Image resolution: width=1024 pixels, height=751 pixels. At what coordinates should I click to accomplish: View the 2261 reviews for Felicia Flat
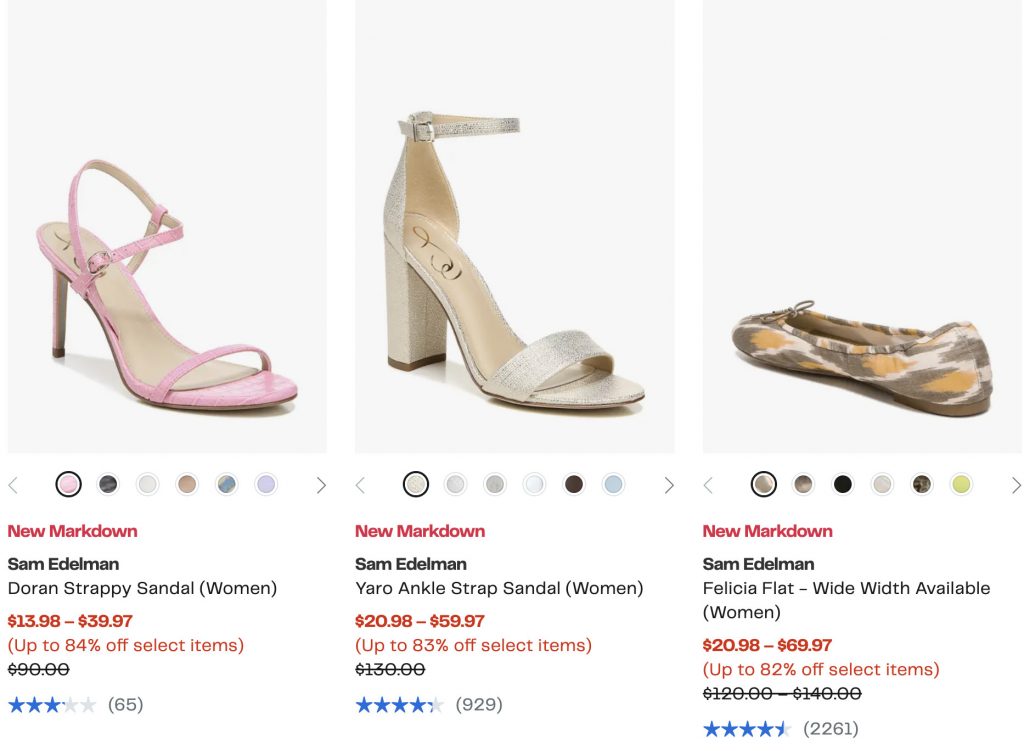830,729
